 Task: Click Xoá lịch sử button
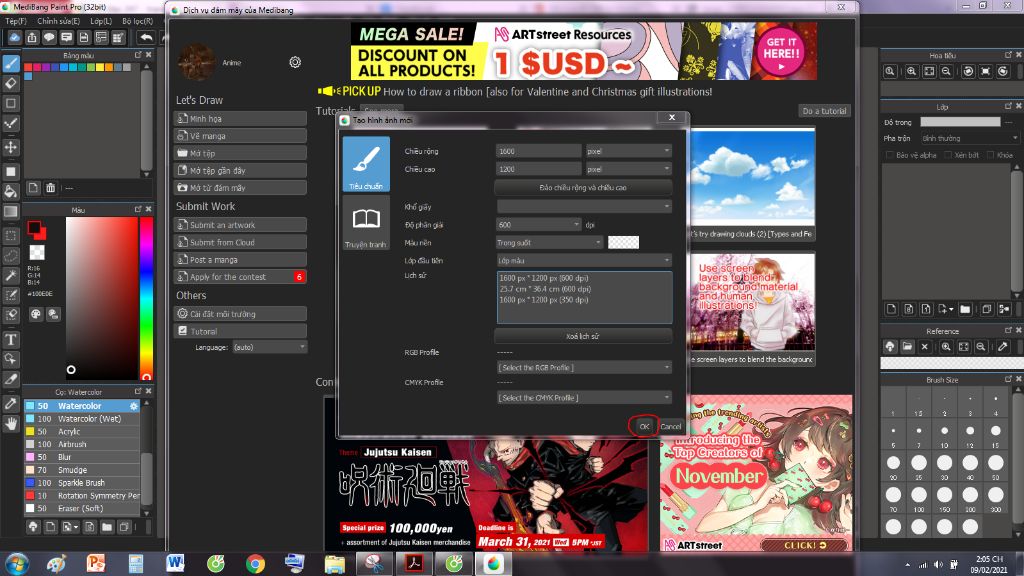[583, 336]
